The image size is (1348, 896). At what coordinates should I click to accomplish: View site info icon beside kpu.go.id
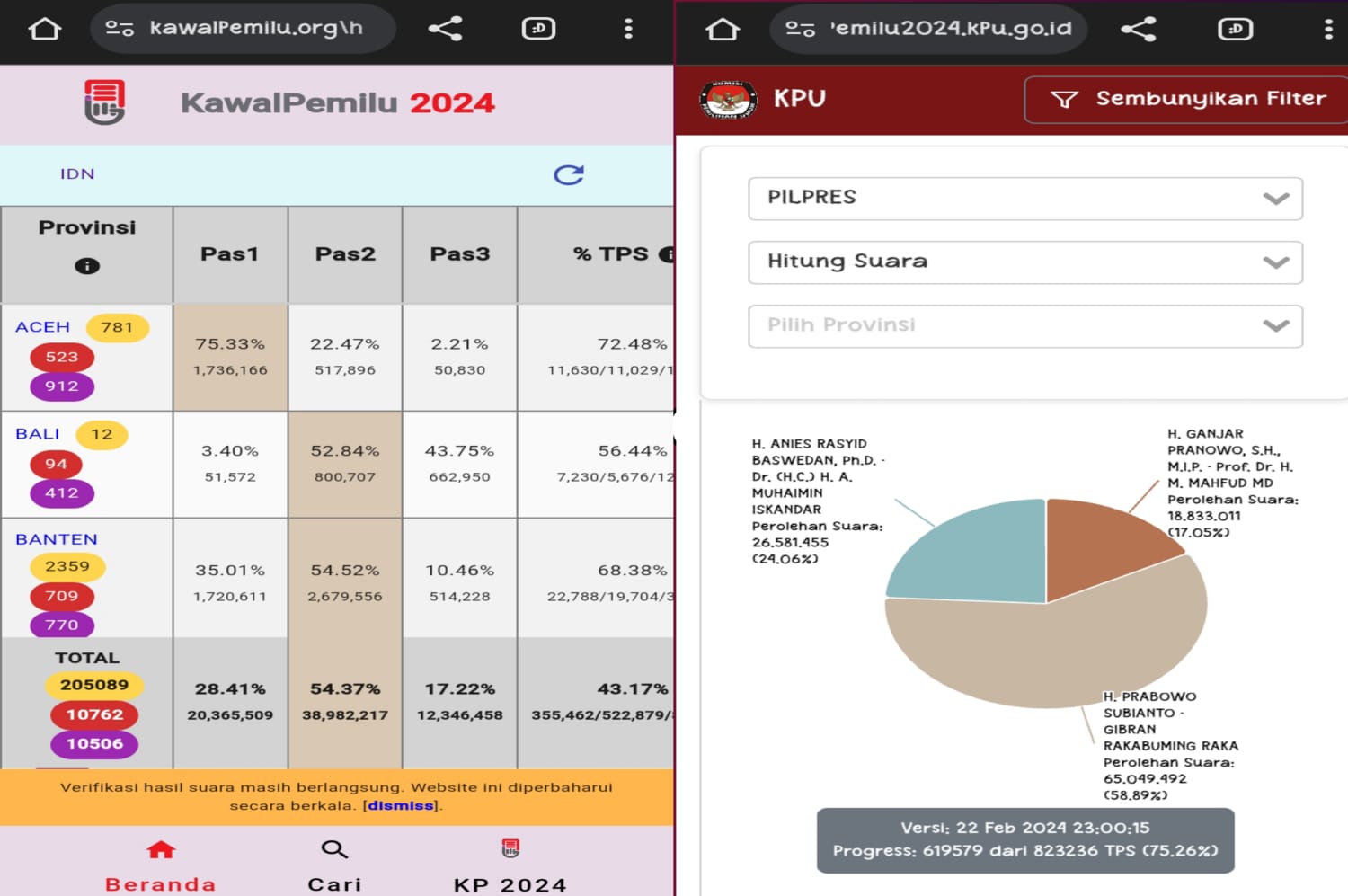coord(800,29)
